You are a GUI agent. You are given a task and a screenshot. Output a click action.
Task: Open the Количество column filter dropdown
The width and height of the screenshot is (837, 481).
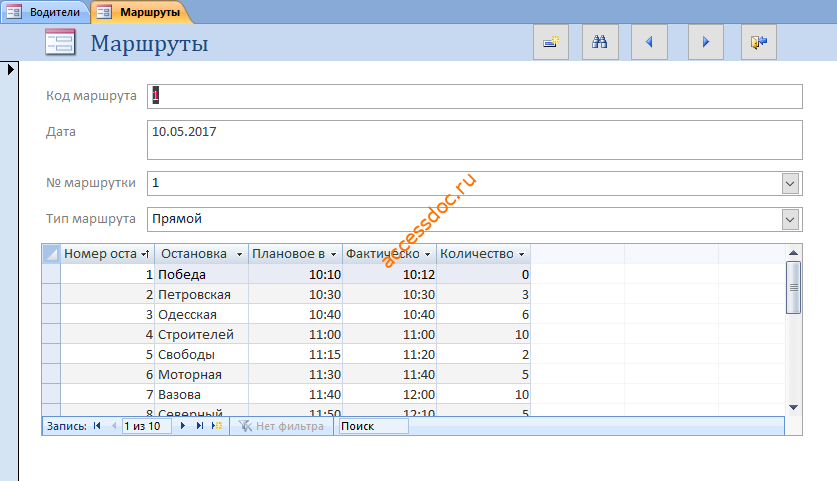click(x=521, y=254)
